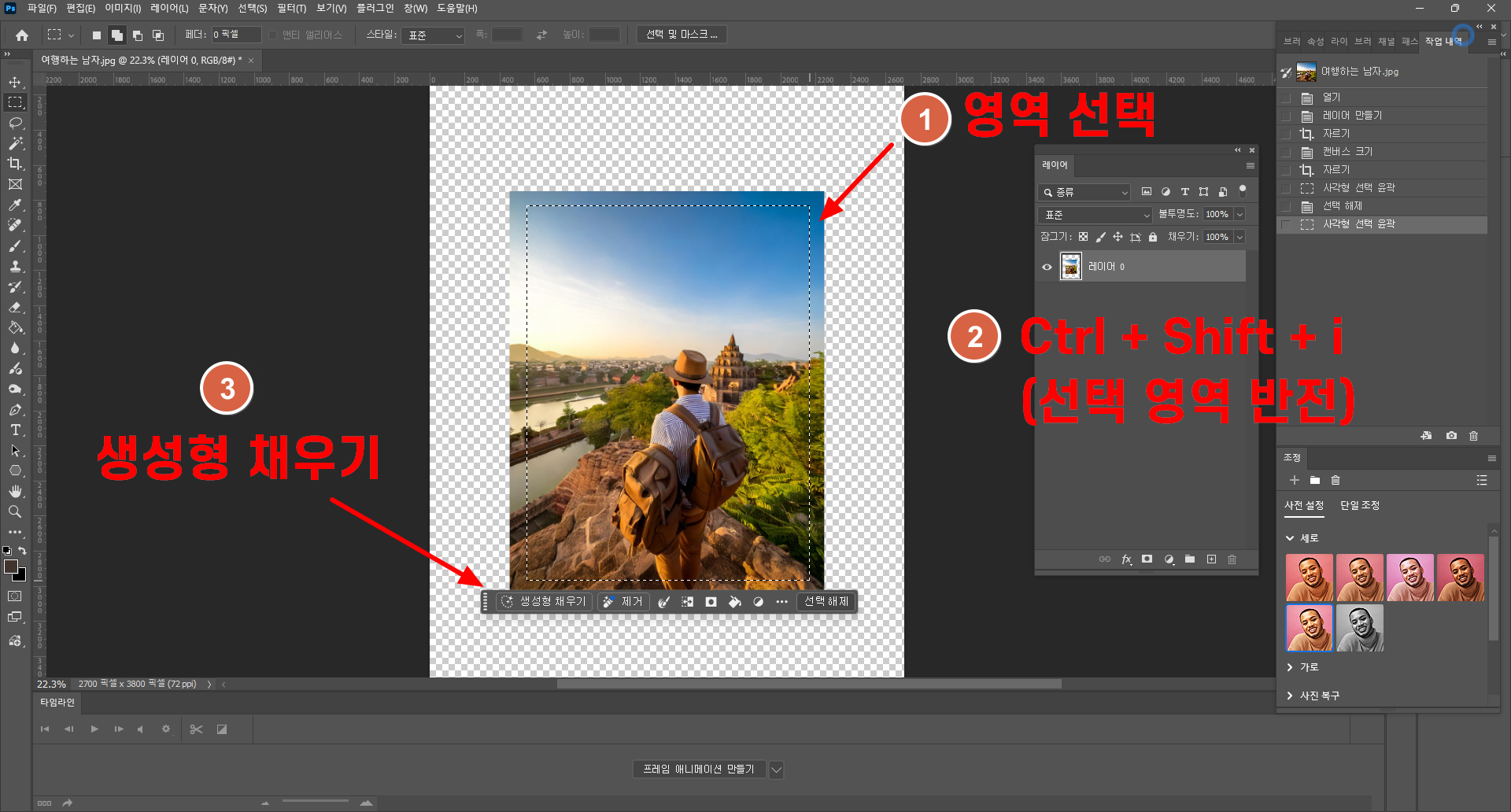1511x812 pixels.
Task: Select the Move tool
Action: click(x=15, y=82)
